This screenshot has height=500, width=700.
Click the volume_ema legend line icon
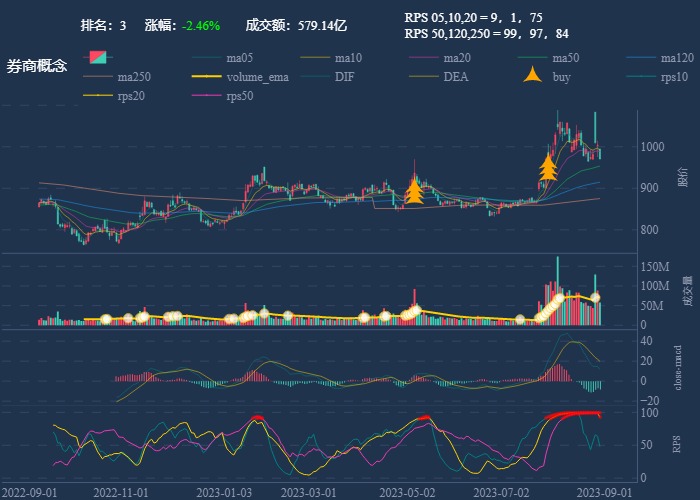click(208, 77)
